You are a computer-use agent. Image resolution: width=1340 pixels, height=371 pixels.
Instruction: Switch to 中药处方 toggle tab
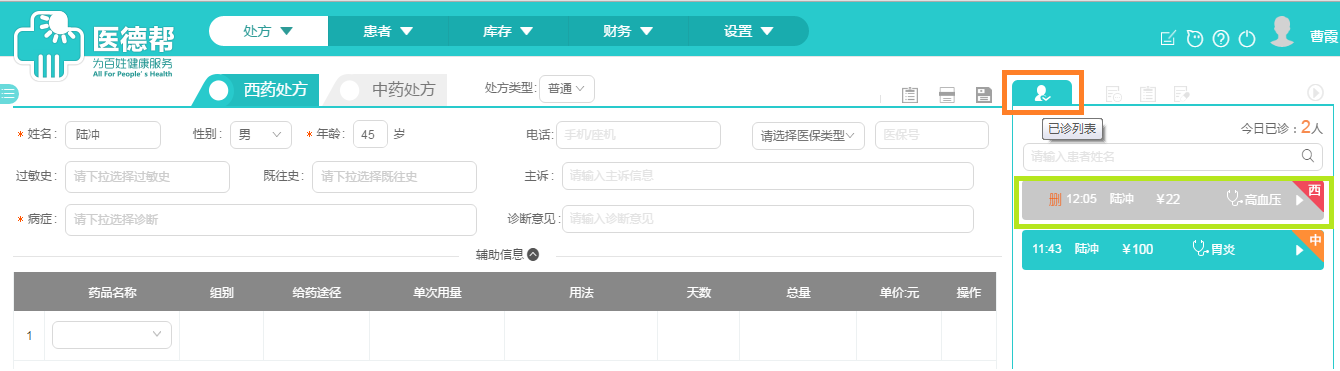(390, 89)
